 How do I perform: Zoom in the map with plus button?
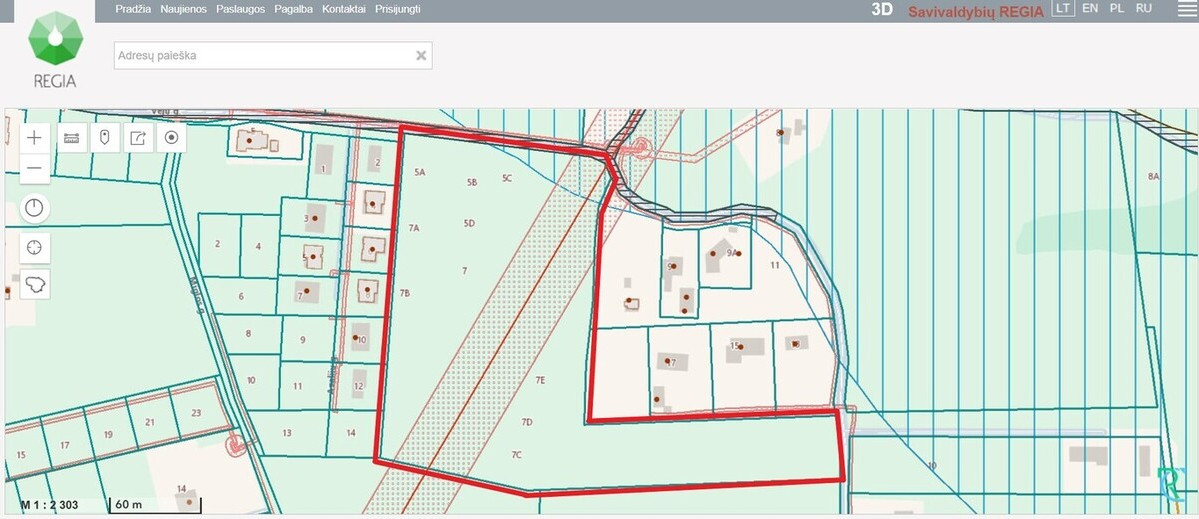coord(34,138)
